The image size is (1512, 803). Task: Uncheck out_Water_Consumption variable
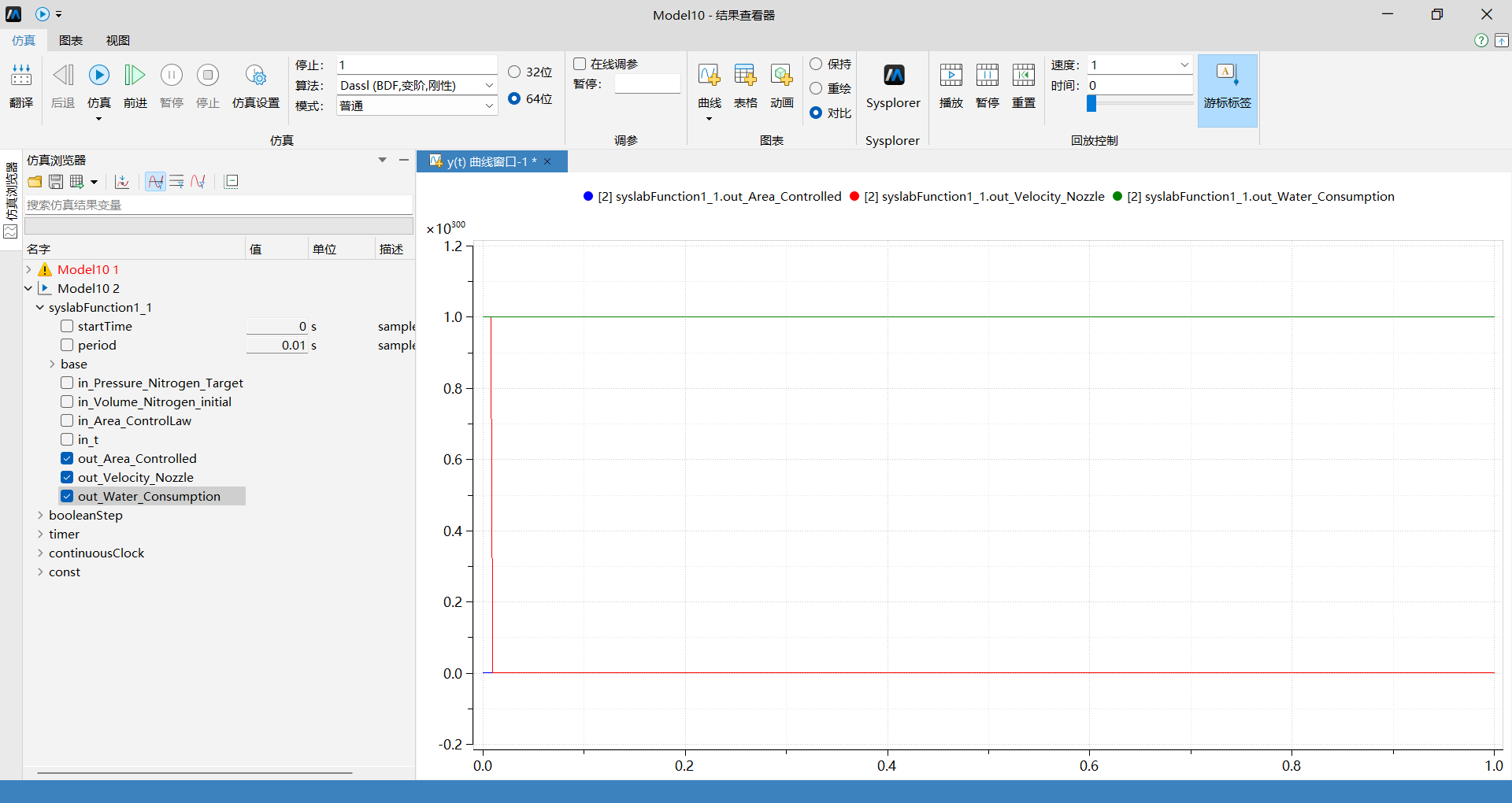click(x=67, y=496)
